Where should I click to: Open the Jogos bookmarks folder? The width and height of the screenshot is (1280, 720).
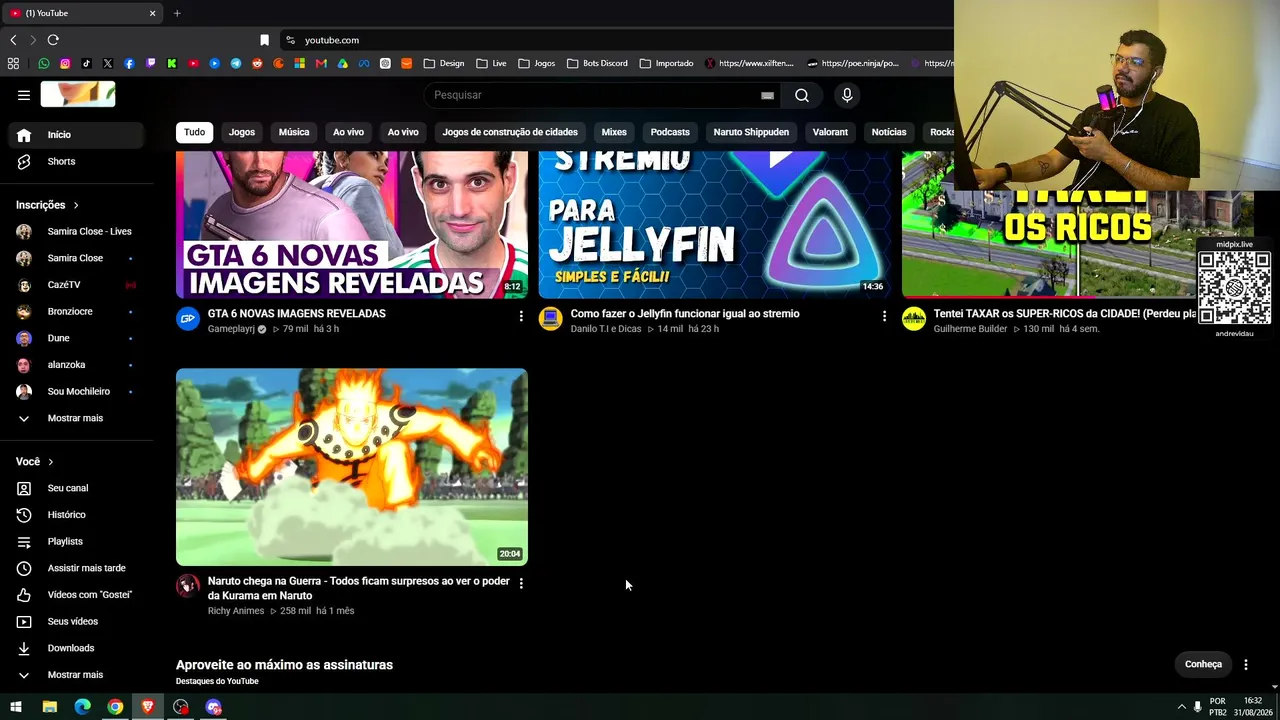pos(536,63)
